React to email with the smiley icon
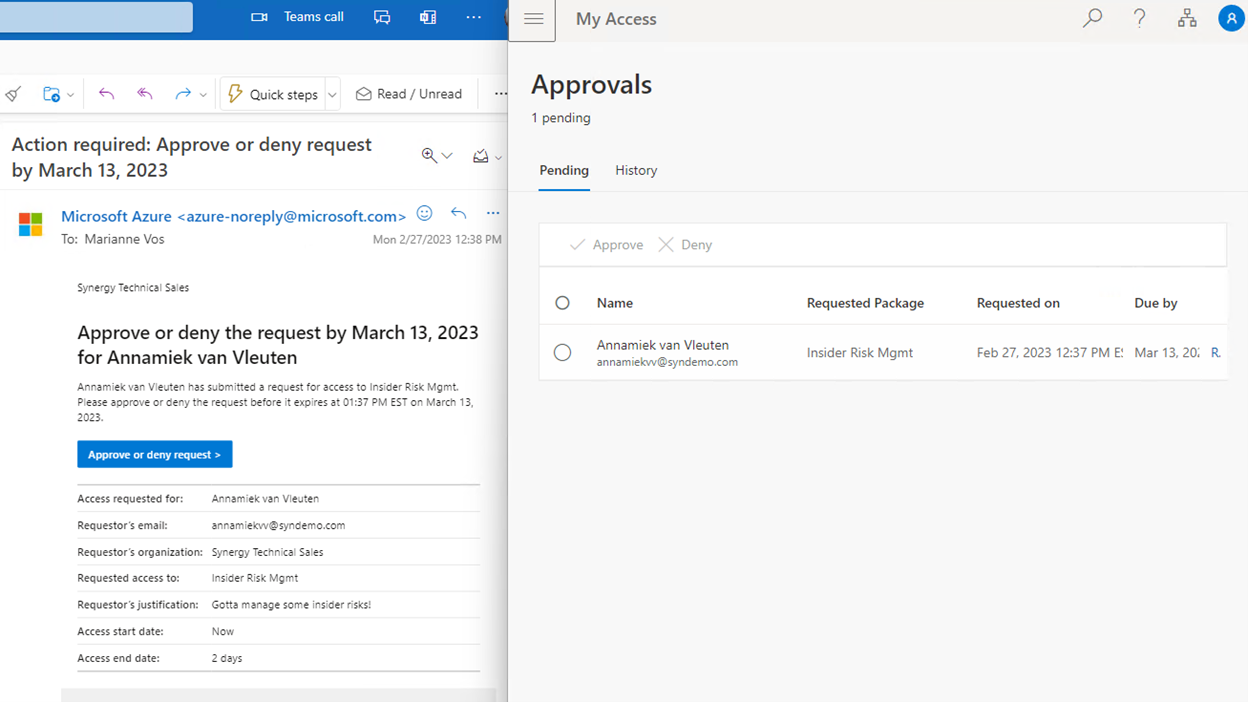The image size is (1248, 702). pyautogui.click(x=424, y=213)
